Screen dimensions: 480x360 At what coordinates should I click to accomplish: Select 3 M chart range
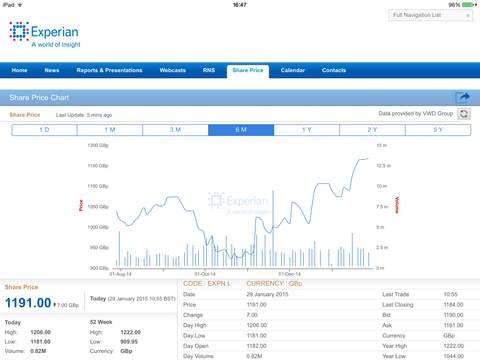(175, 130)
